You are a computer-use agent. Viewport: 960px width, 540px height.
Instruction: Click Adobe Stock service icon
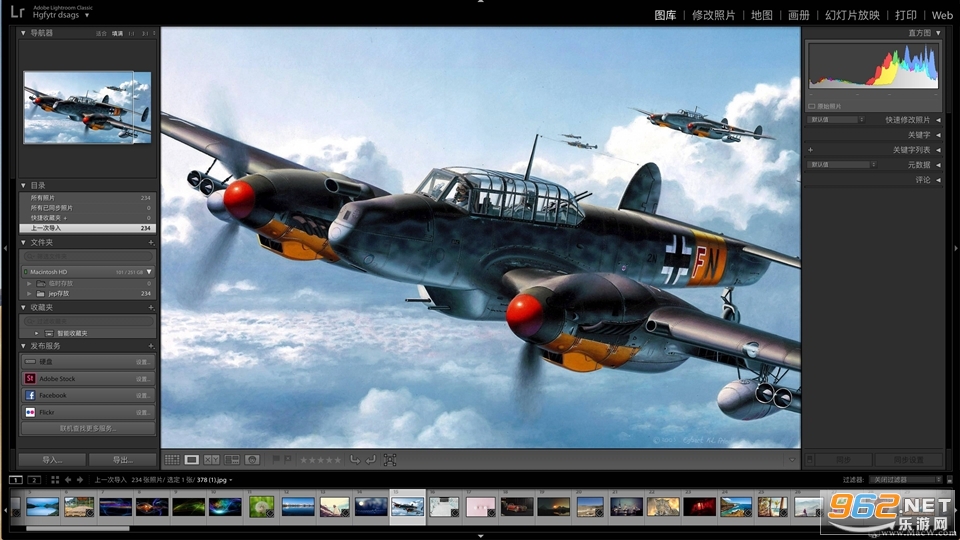(30, 378)
